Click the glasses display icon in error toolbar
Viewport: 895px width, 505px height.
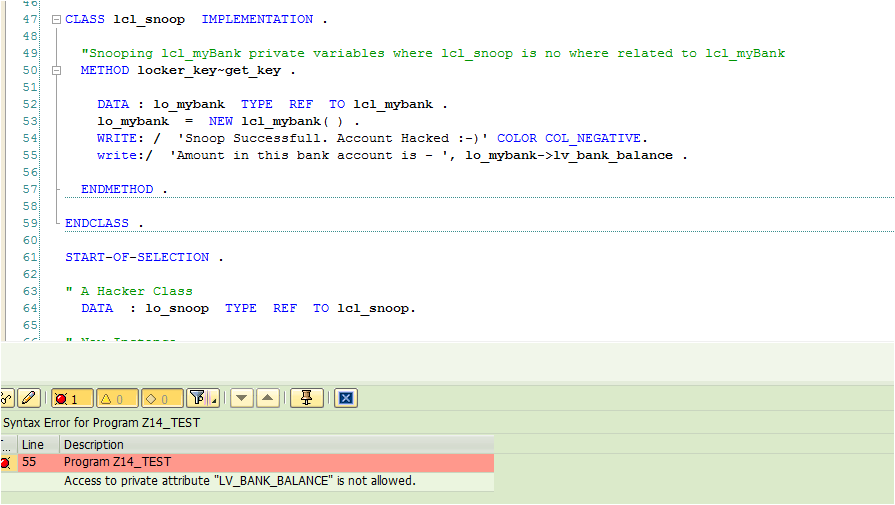point(6,398)
